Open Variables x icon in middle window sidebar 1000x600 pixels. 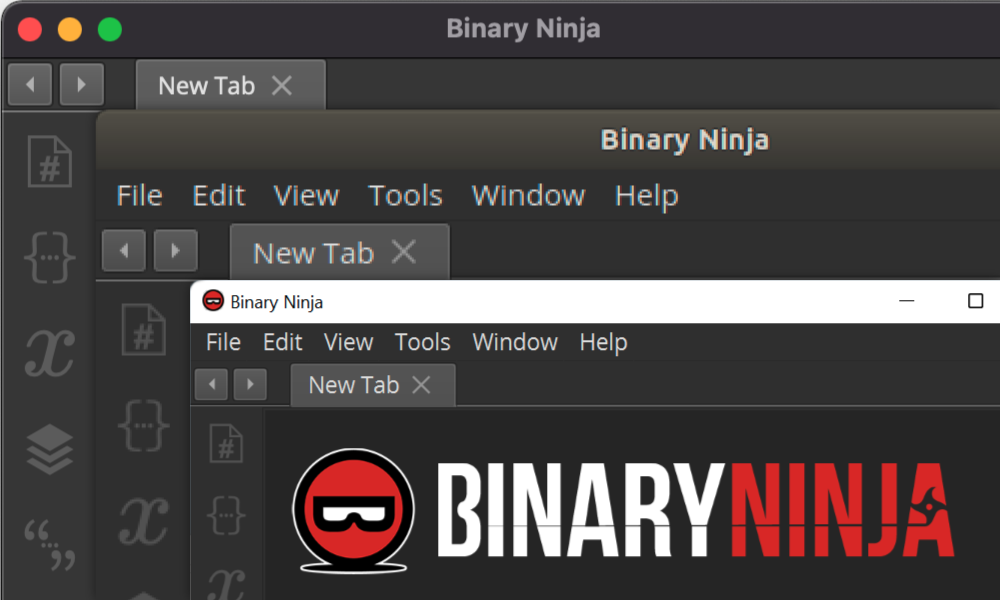pyautogui.click(x=143, y=521)
